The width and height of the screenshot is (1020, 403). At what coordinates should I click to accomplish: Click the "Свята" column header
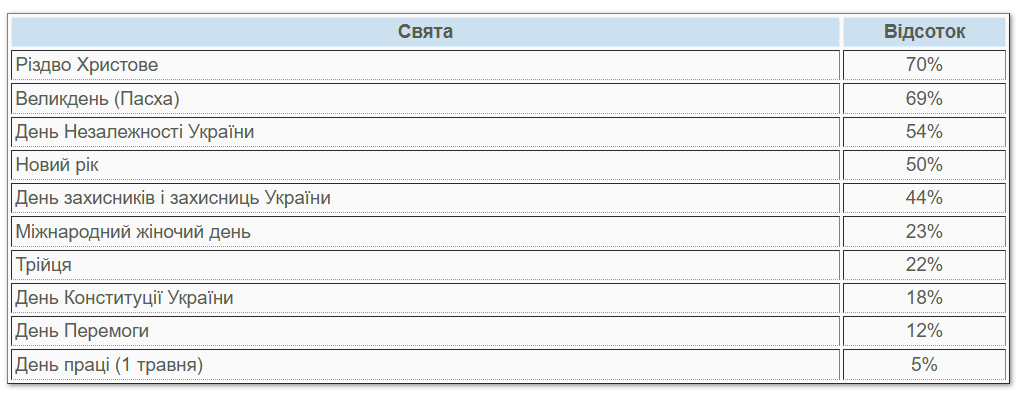click(425, 32)
